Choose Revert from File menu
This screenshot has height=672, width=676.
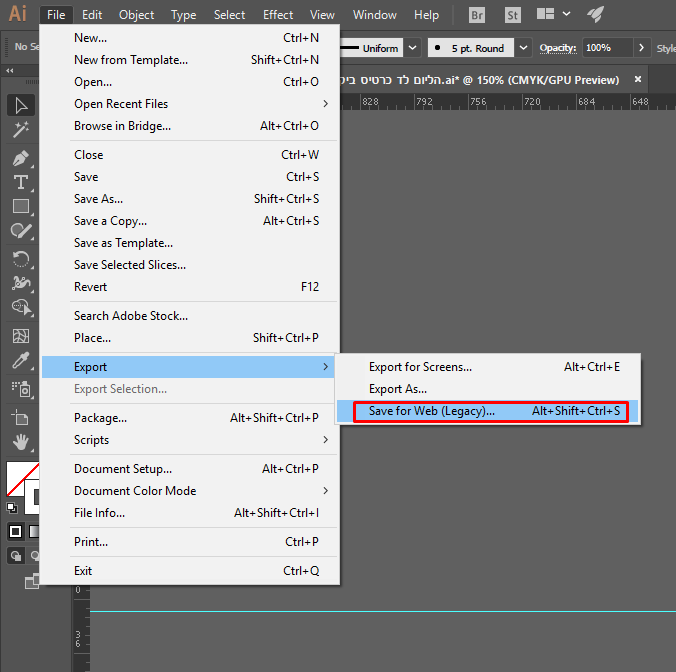coord(189,287)
